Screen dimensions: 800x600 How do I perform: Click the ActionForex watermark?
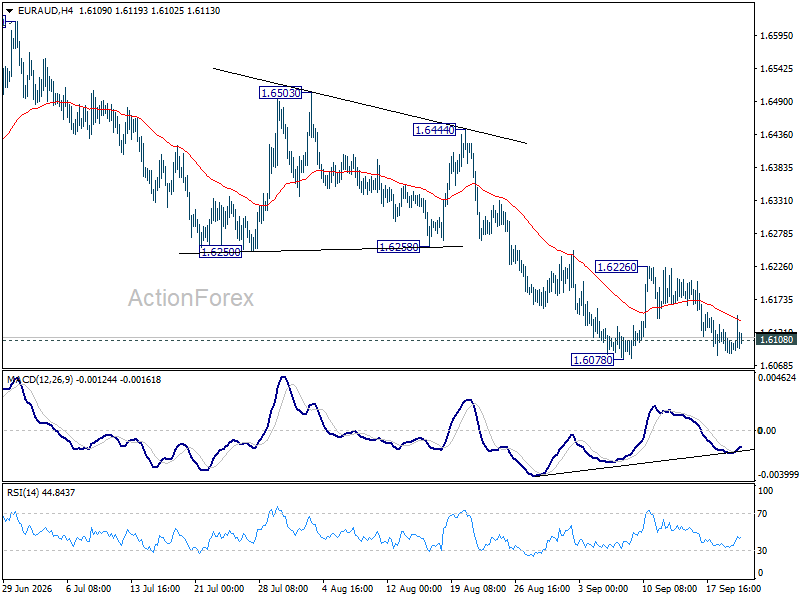190,298
